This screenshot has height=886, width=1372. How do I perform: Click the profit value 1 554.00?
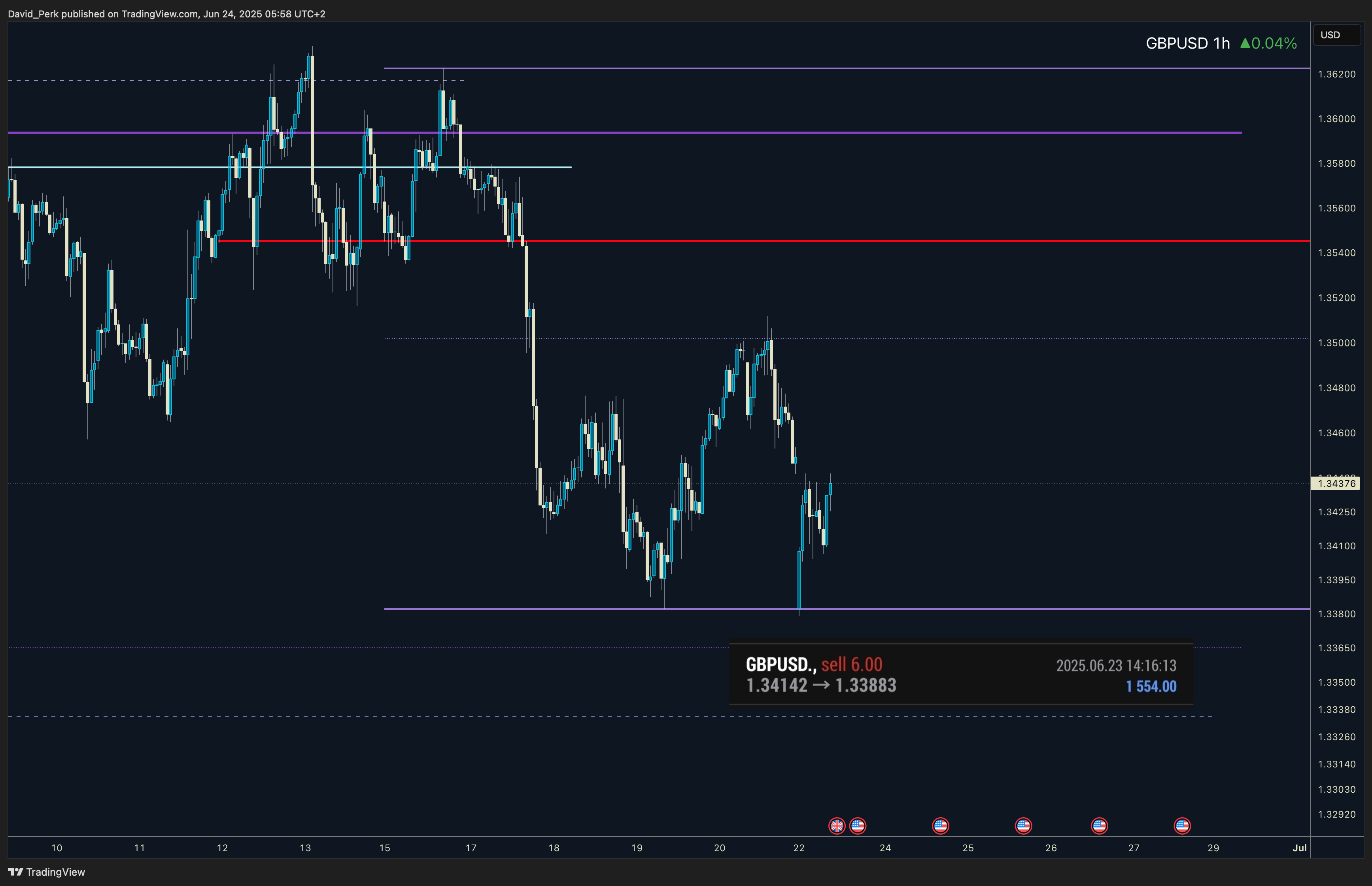tap(1151, 686)
